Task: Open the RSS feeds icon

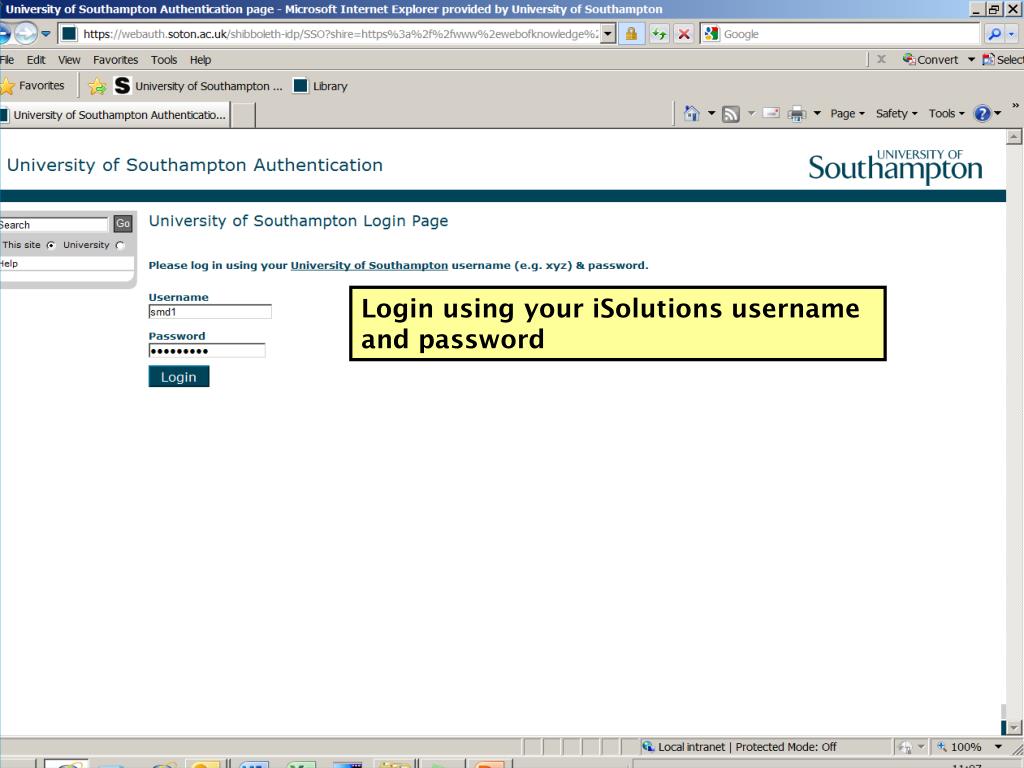Action: click(x=732, y=114)
